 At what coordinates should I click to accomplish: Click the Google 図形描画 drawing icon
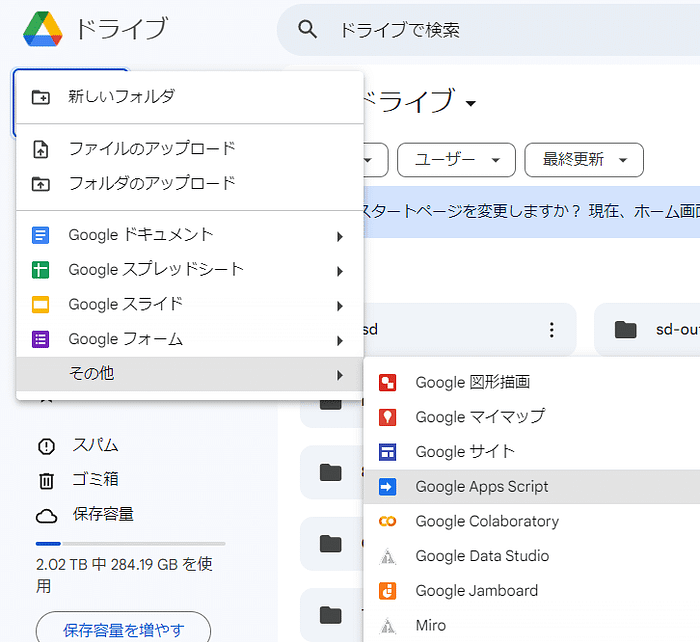pos(388,383)
